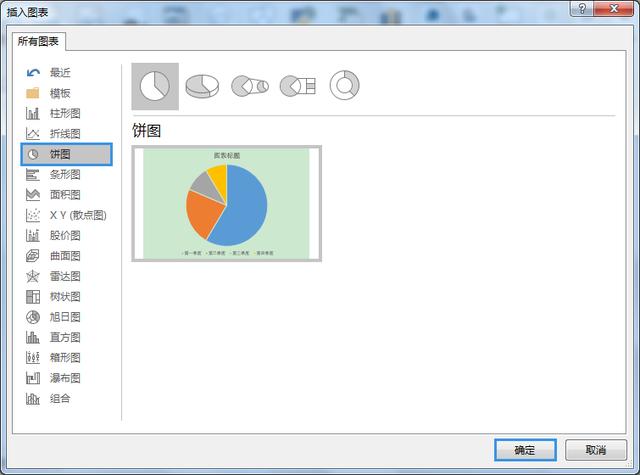
Task: Click the 股价图 stock chart icon
Action: click(33, 235)
